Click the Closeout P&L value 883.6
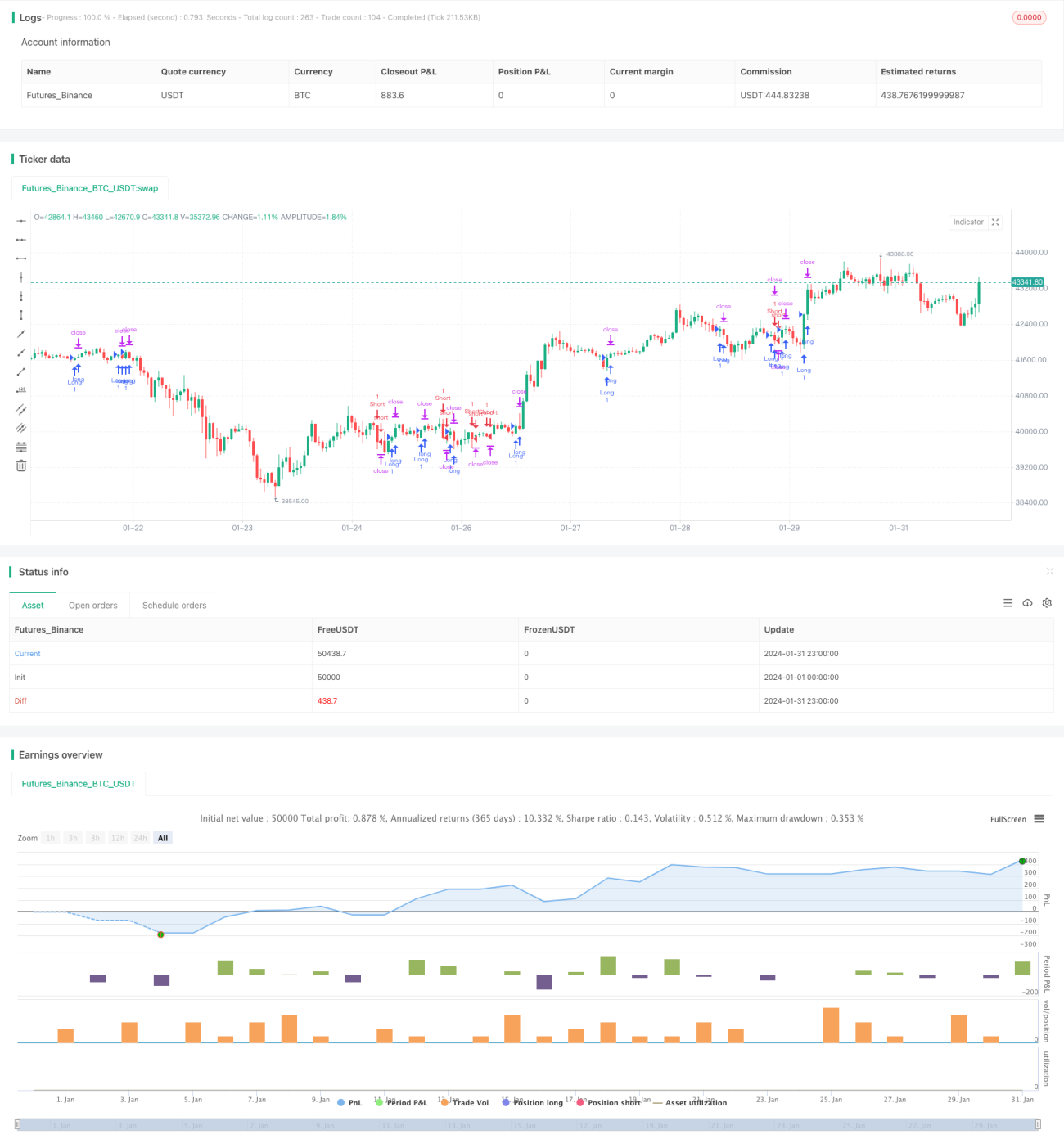 392,96
